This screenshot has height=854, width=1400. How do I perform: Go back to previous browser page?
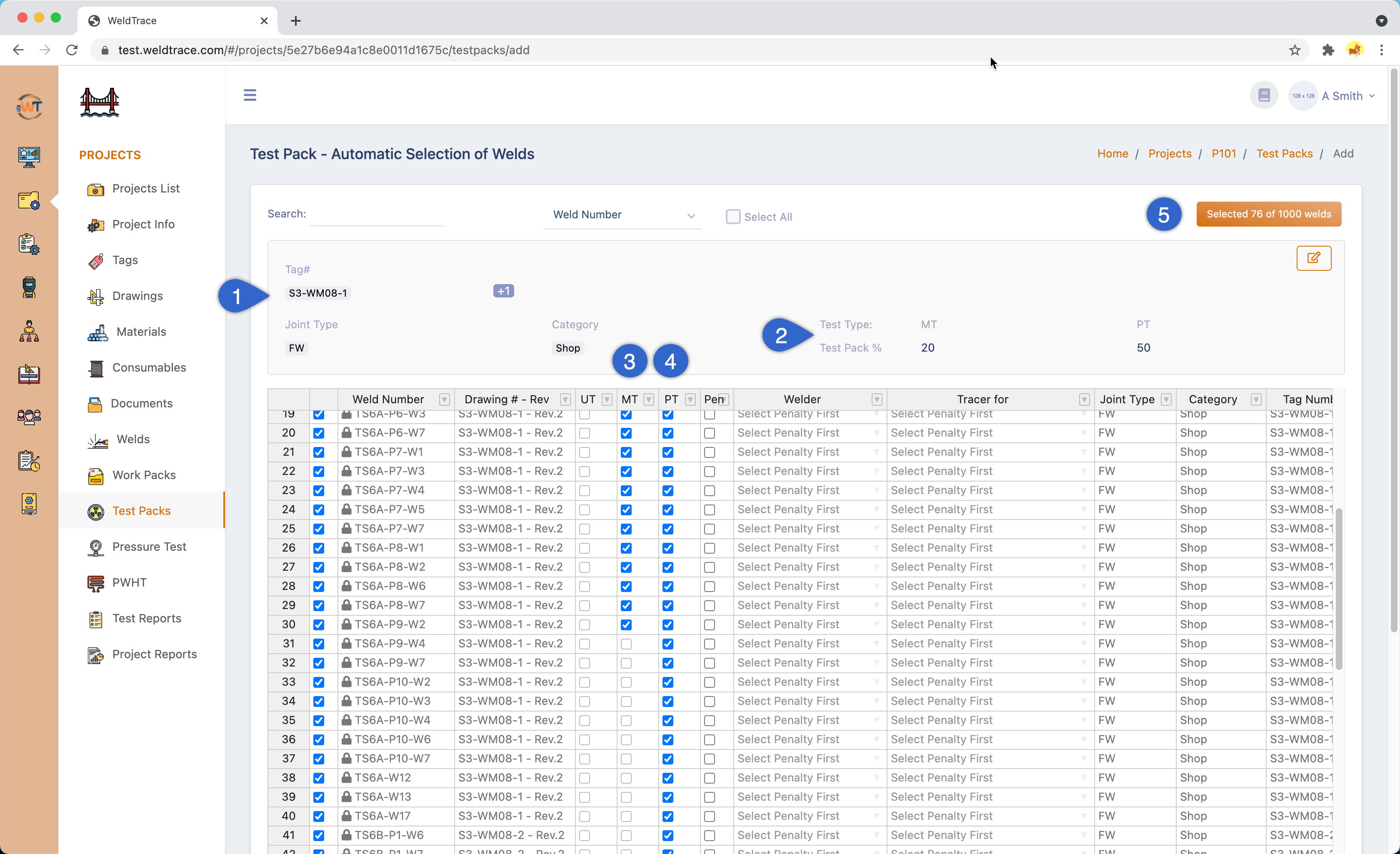click(x=18, y=50)
